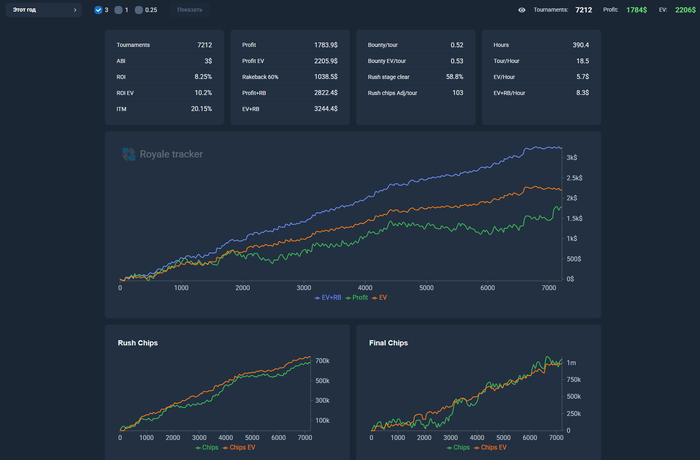Click the top bar EV total 2206$

pyautogui.click(x=685, y=10)
